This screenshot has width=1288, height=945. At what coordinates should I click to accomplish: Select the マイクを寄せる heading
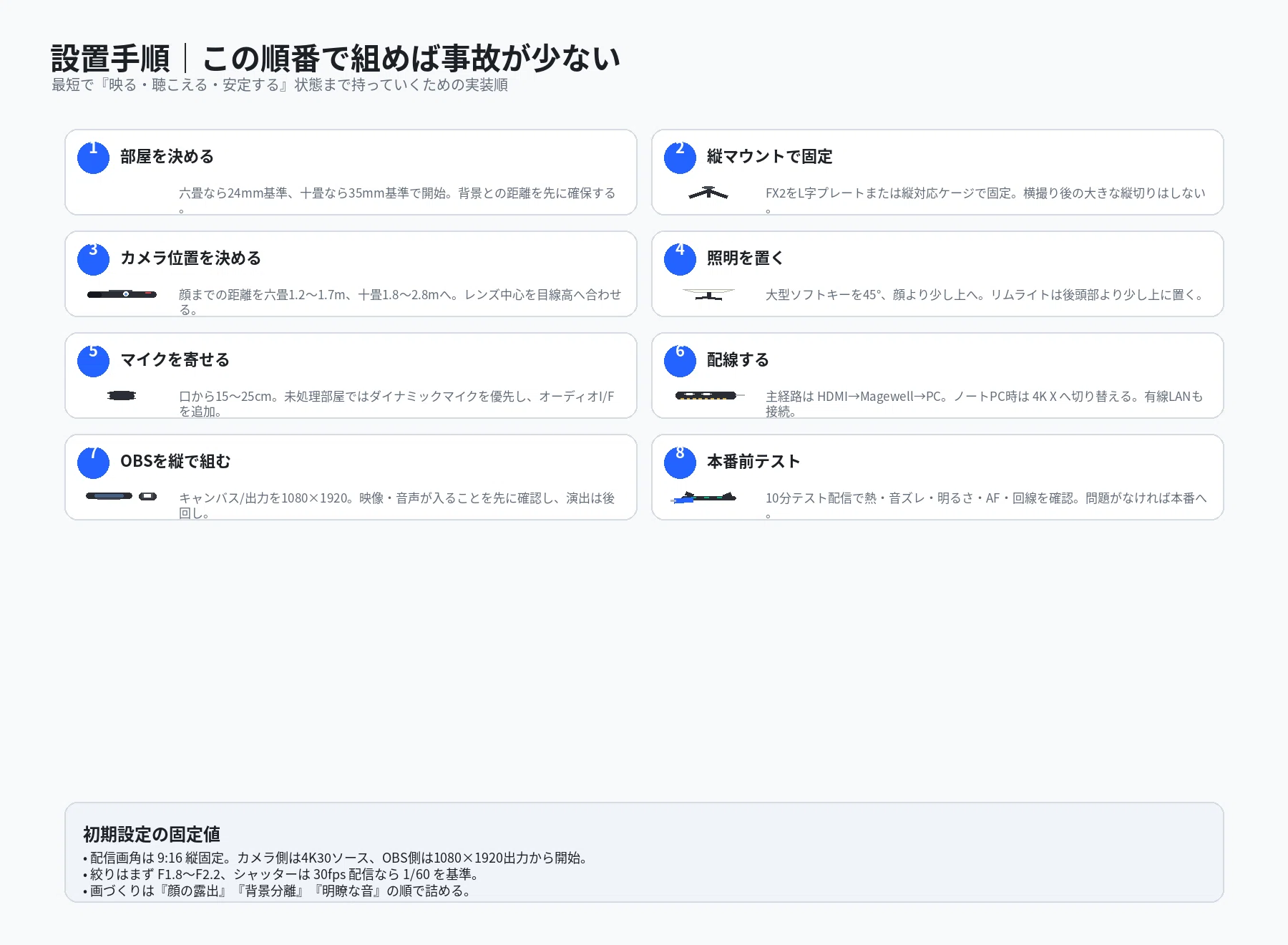(x=175, y=360)
